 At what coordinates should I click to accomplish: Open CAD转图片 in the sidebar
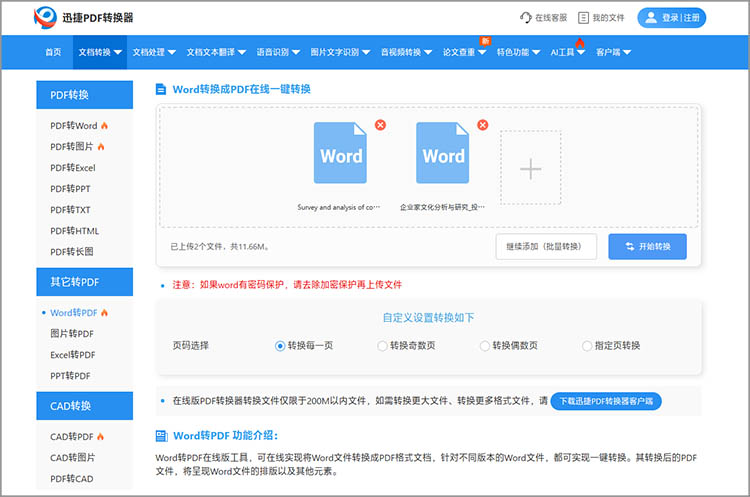(x=73, y=458)
